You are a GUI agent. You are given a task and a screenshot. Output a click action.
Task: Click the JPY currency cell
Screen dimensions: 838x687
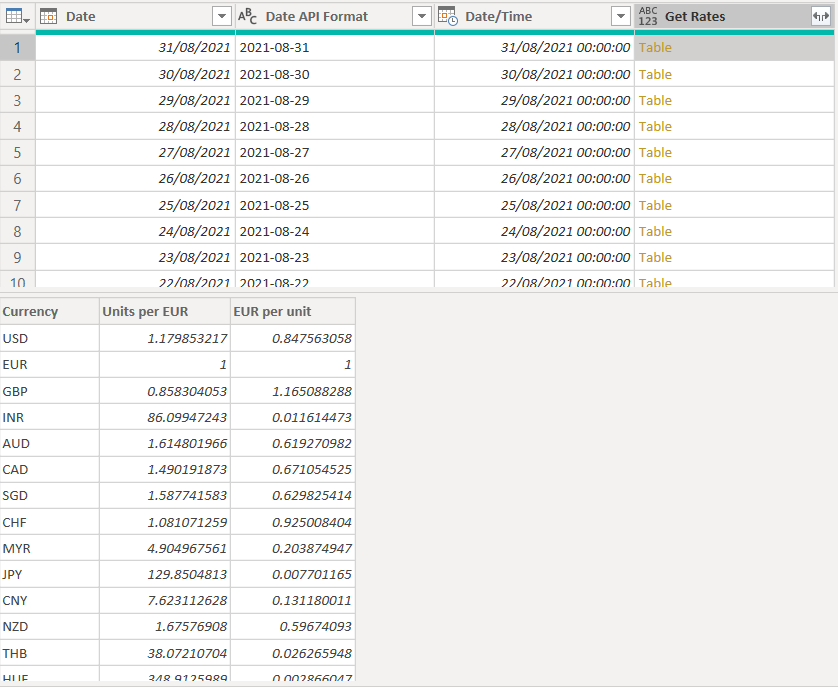point(50,575)
